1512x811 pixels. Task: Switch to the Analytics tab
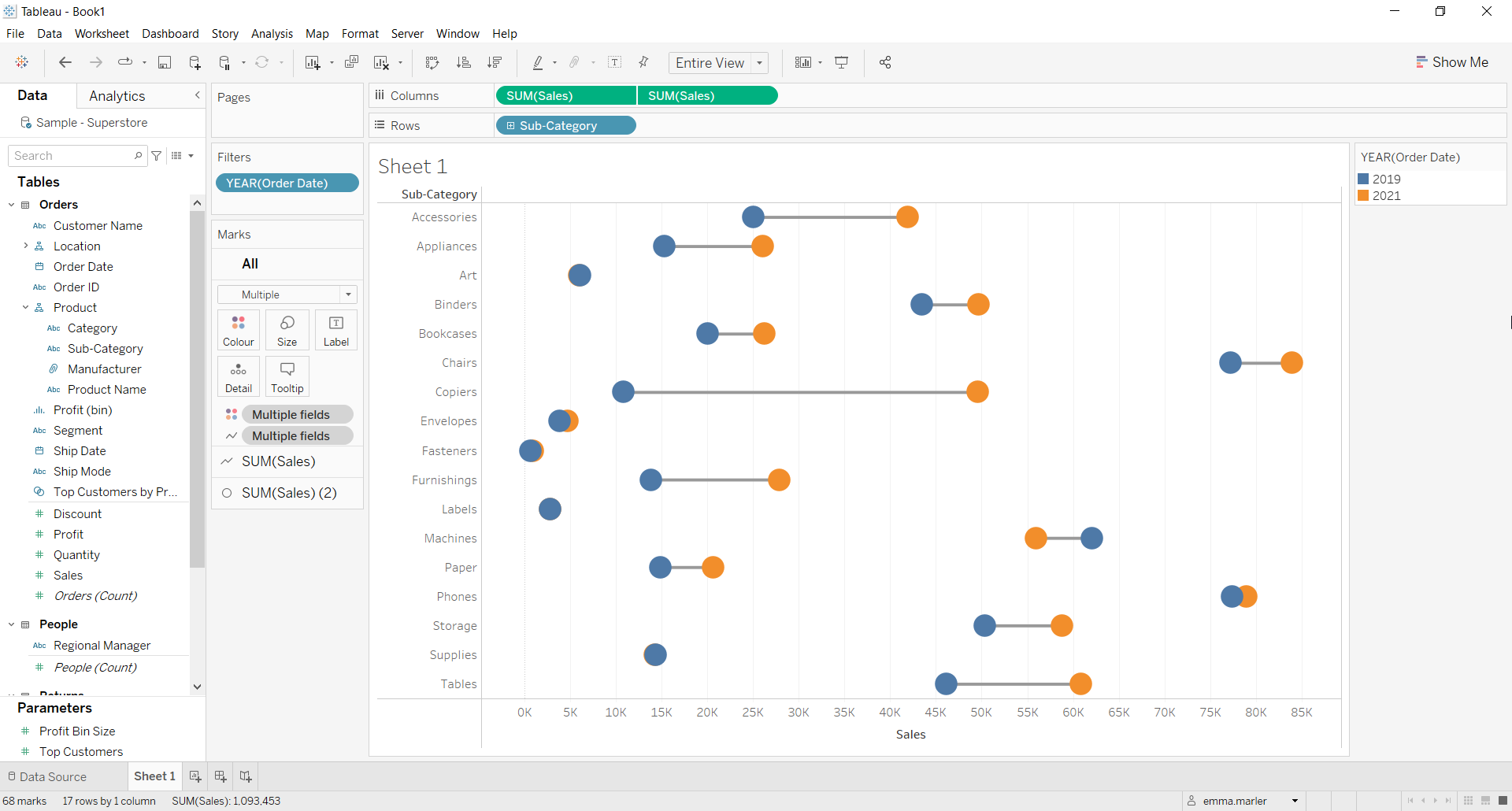(x=117, y=96)
